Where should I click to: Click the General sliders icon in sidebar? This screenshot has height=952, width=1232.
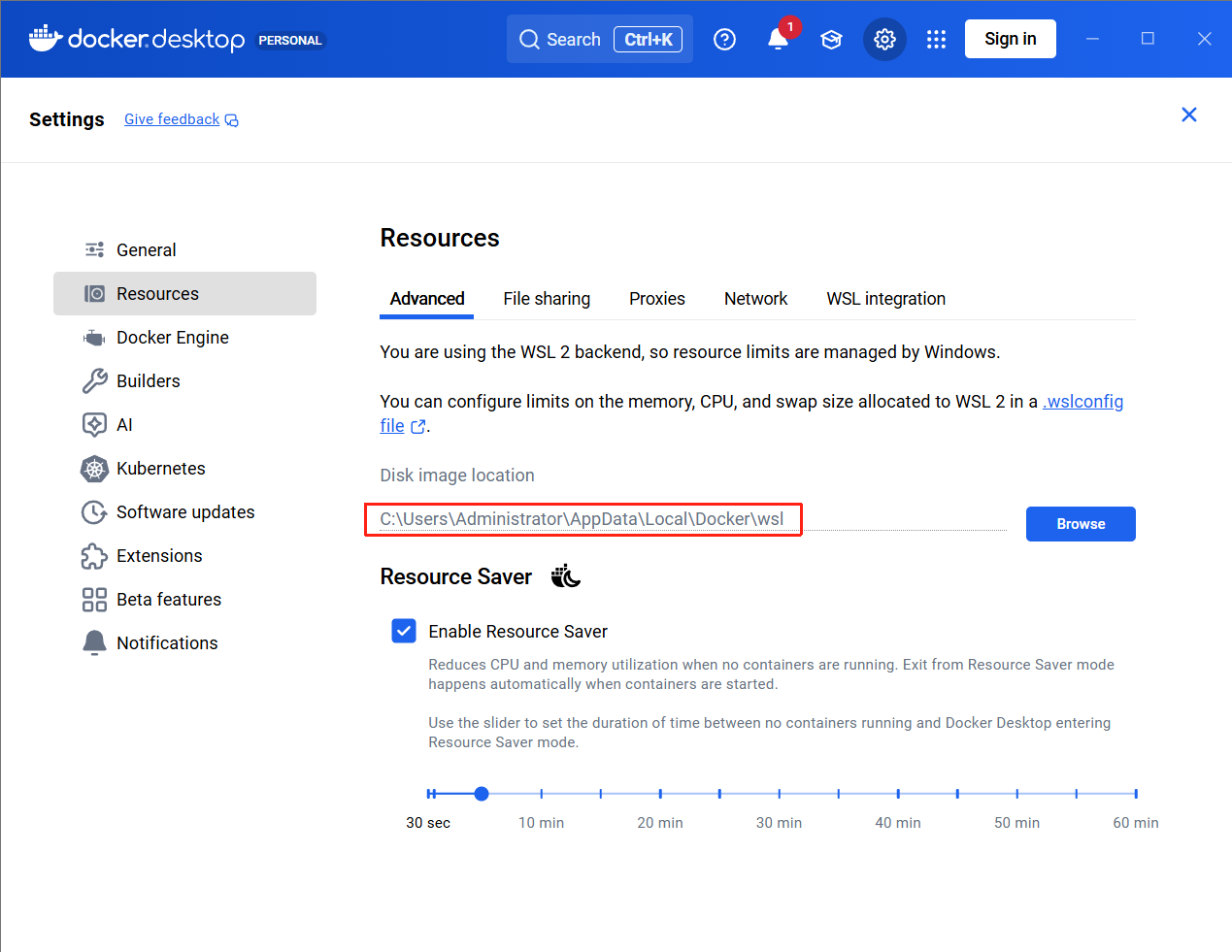point(94,249)
